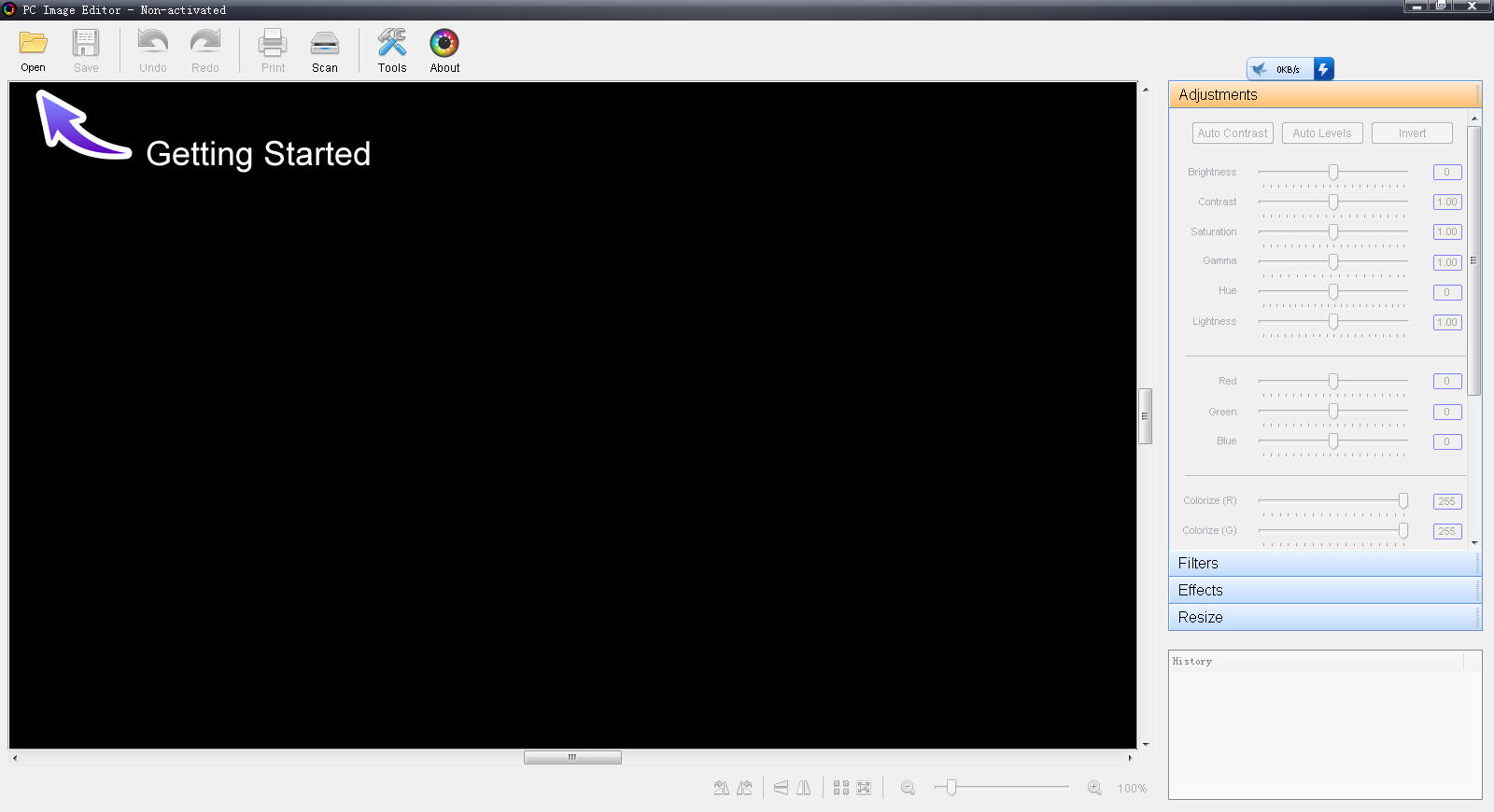Image resolution: width=1494 pixels, height=812 pixels.
Task: Click the Print icon
Action: 273,44
